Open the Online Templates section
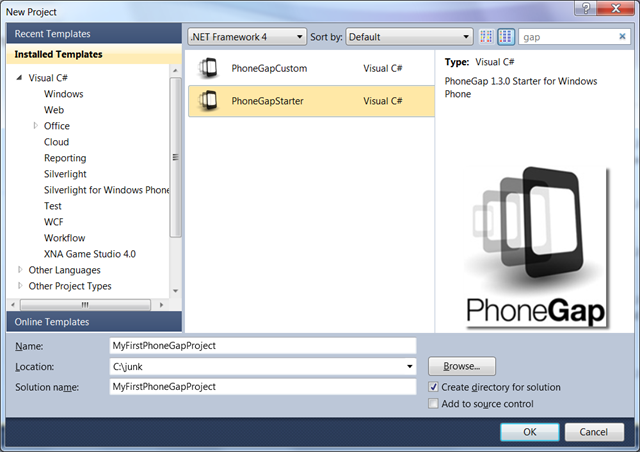The width and height of the screenshot is (640, 452). point(94,322)
